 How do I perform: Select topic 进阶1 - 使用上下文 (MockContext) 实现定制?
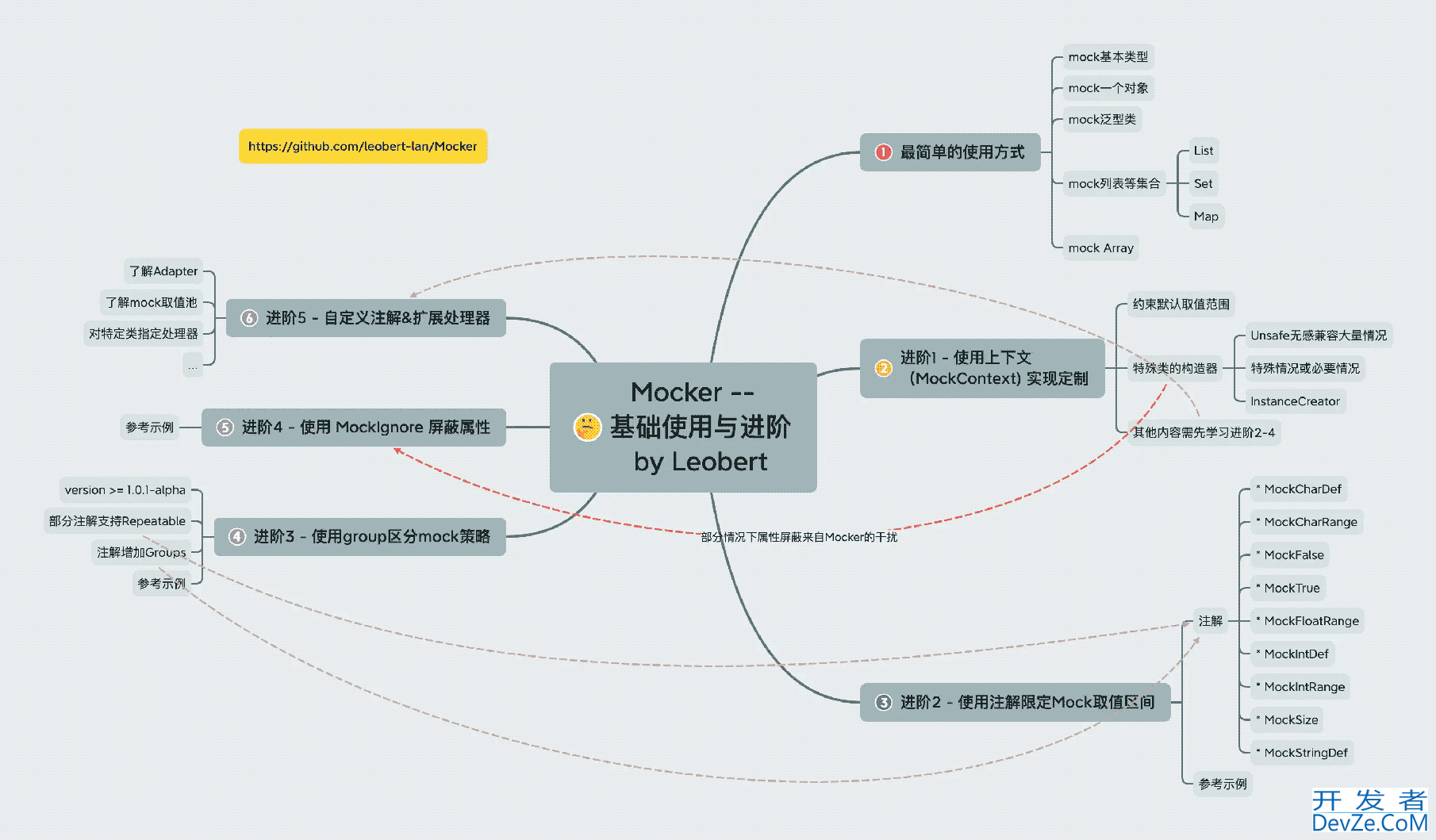[x=982, y=368]
